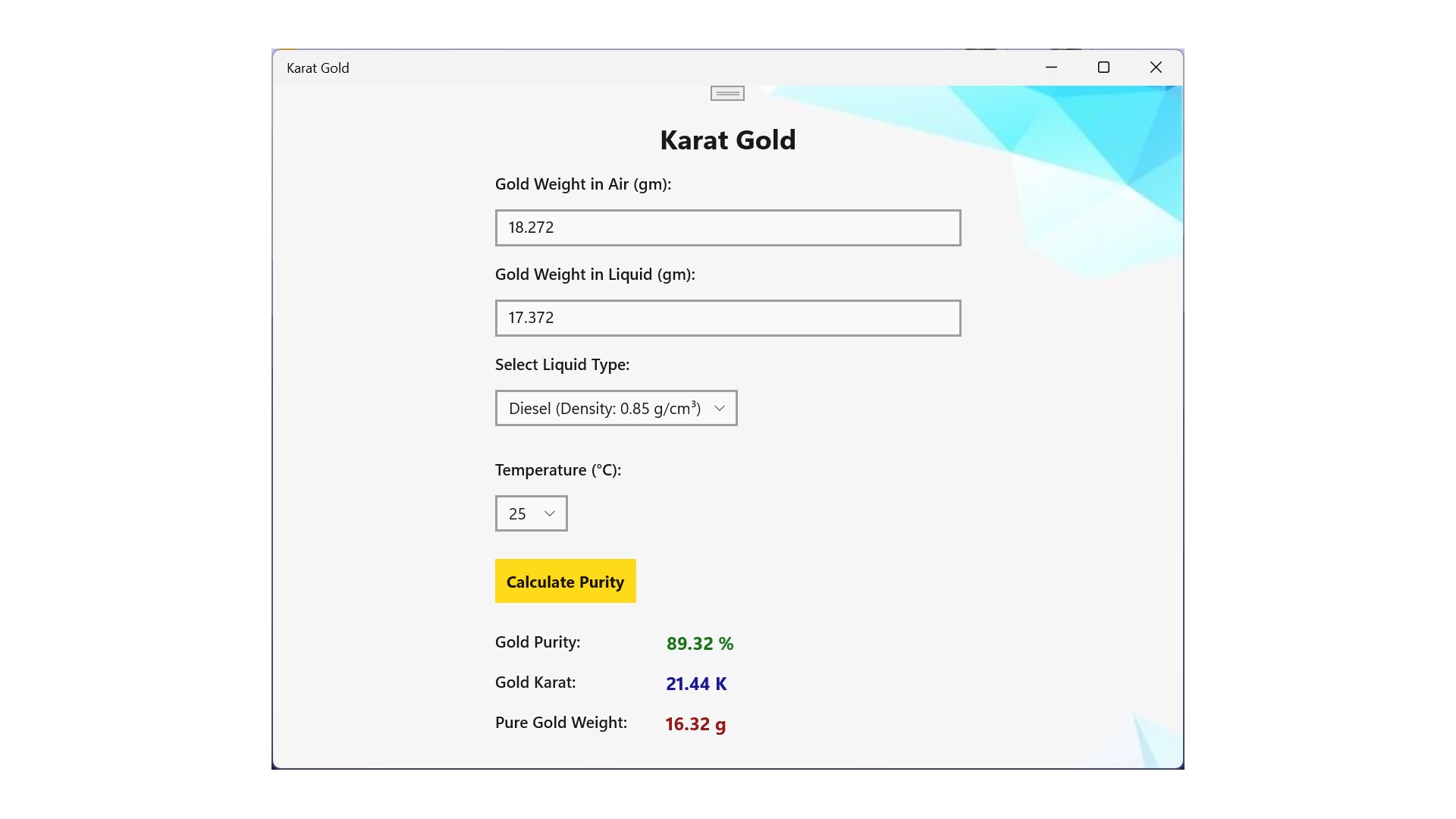Click the Karat Gold title bar text

318,68
